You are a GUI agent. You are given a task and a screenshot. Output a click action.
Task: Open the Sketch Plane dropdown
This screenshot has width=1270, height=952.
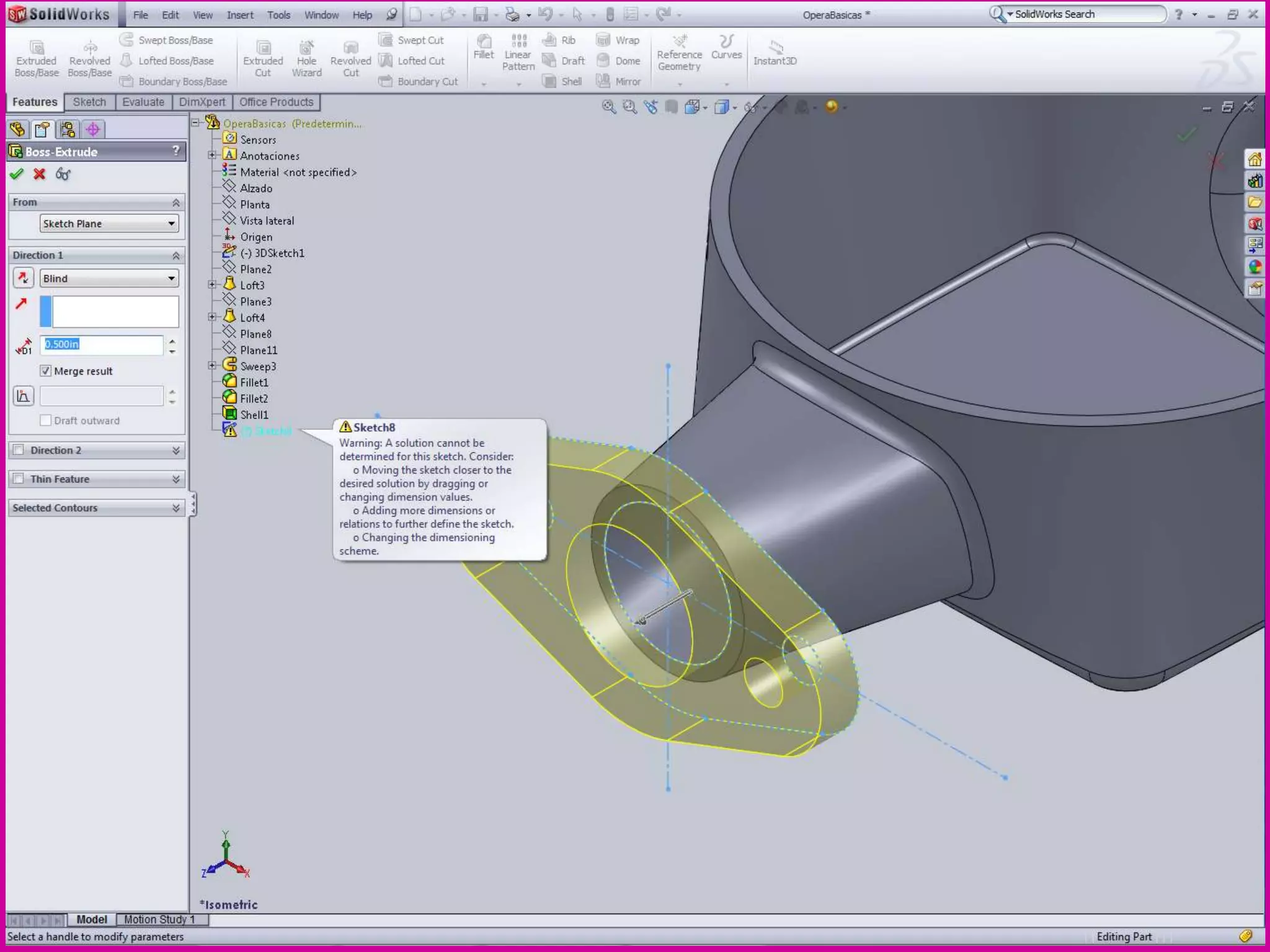pos(109,224)
